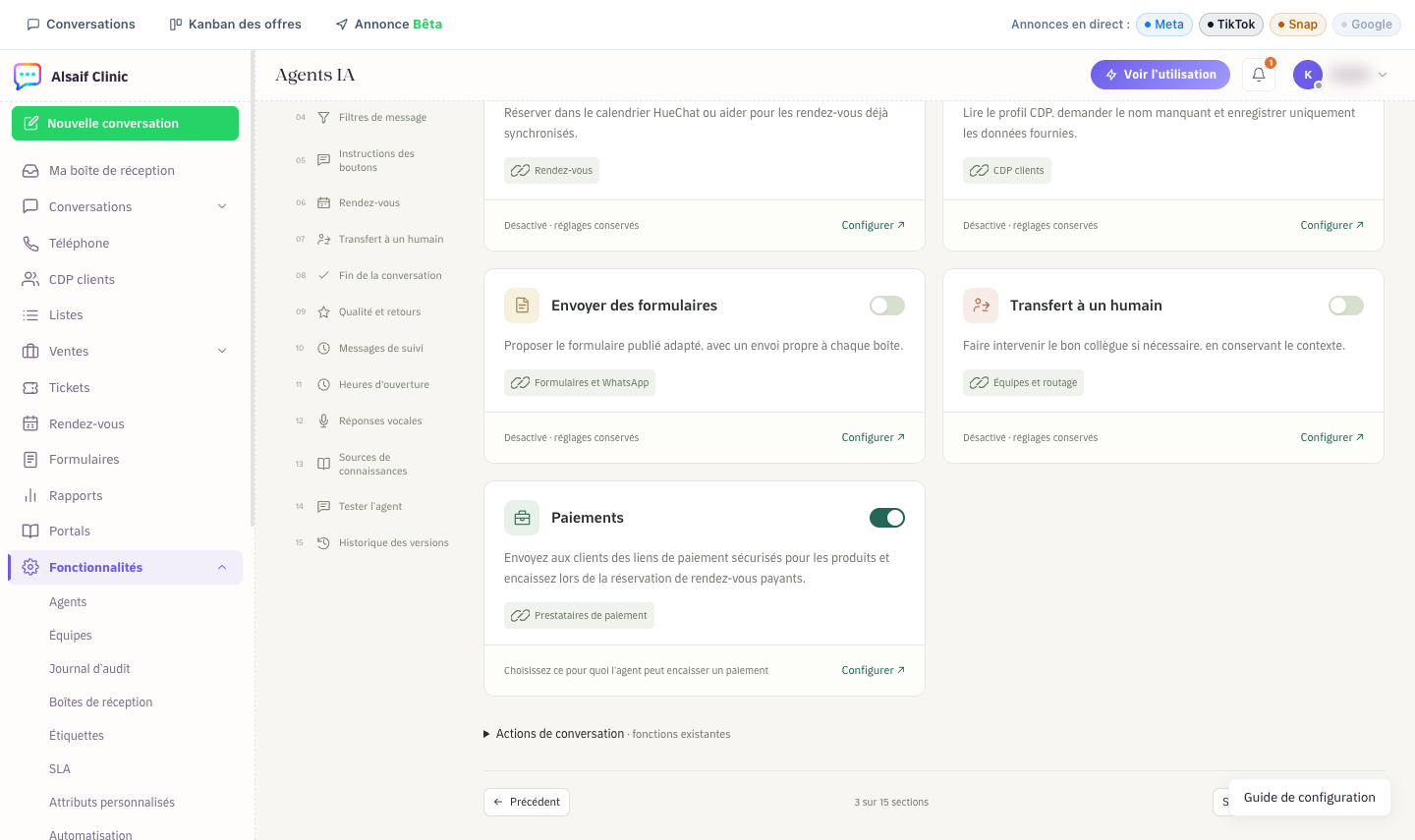Screen dimensions: 1415x840
Task: Open the Annonce Bêta tab
Action: tap(389, 25)
